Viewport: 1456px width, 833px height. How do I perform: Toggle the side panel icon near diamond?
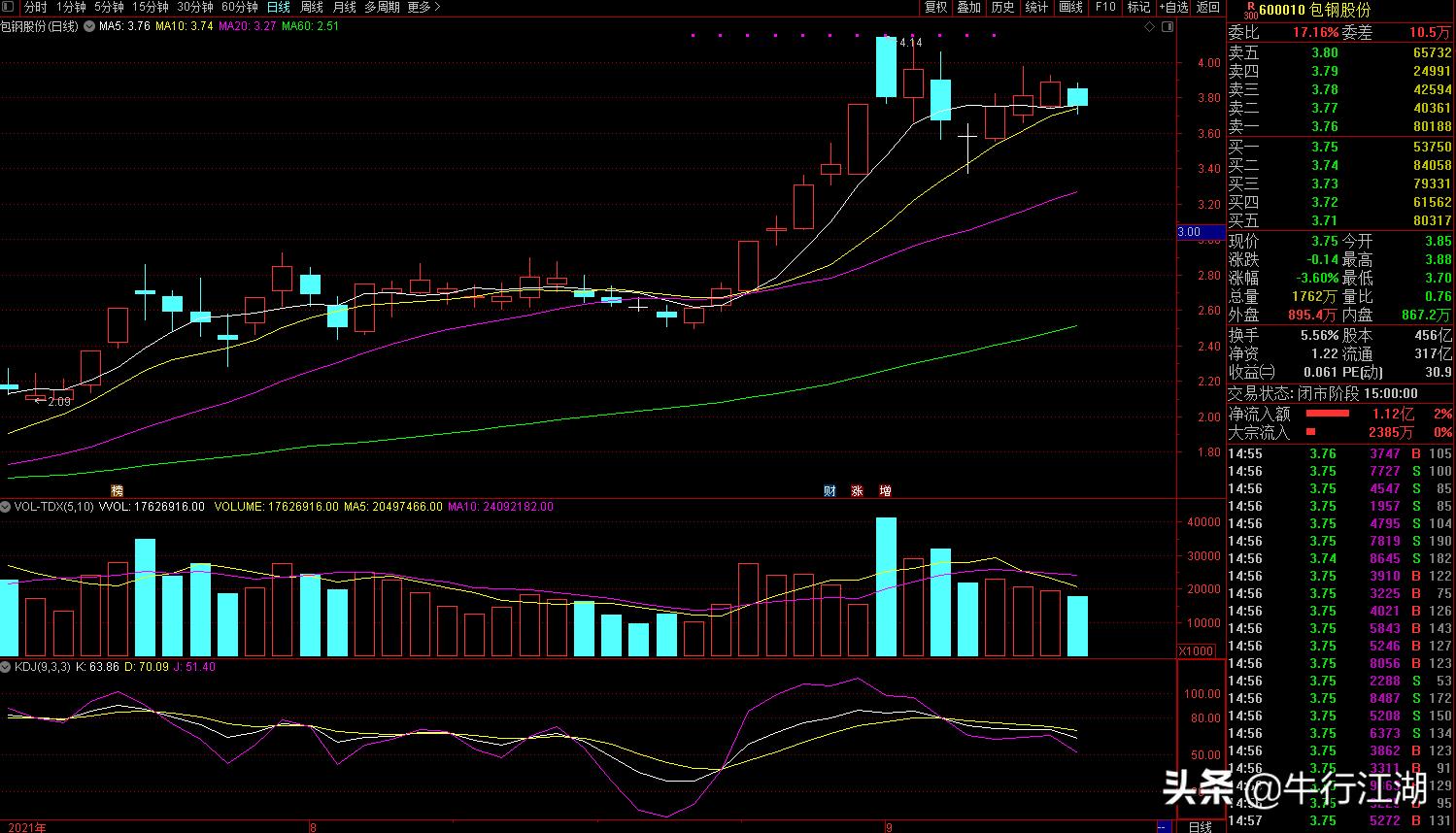coord(1168,27)
